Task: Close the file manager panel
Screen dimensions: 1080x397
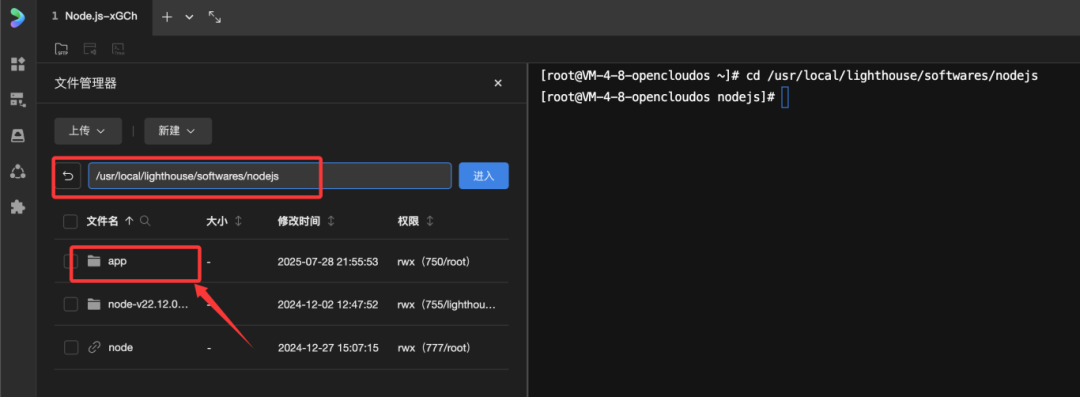Action: click(498, 83)
